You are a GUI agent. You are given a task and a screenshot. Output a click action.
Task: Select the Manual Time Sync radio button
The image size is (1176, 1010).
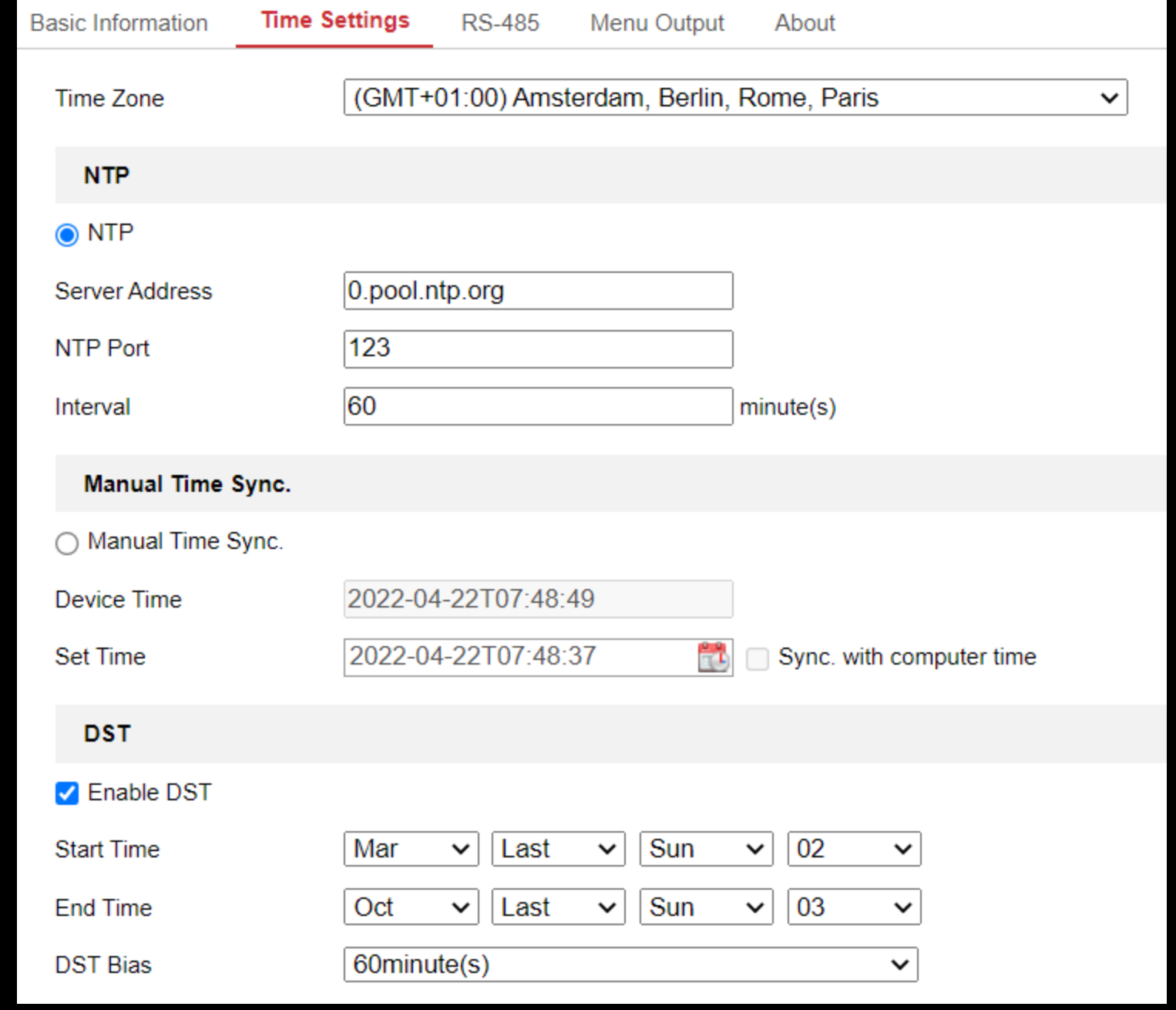click(67, 543)
